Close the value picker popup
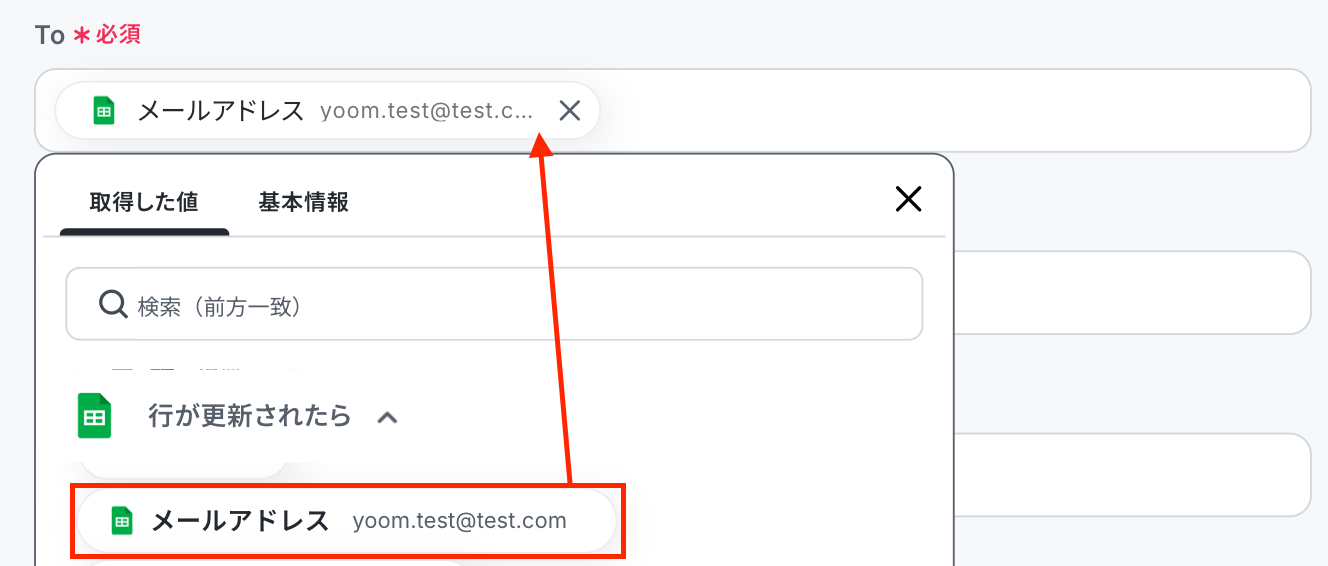 pos(908,199)
